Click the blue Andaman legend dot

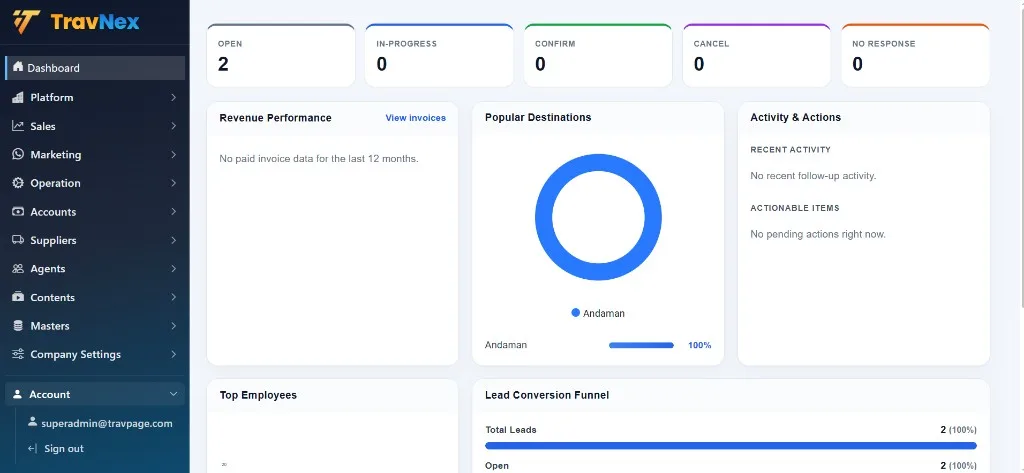pyautogui.click(x=575, y=313)
